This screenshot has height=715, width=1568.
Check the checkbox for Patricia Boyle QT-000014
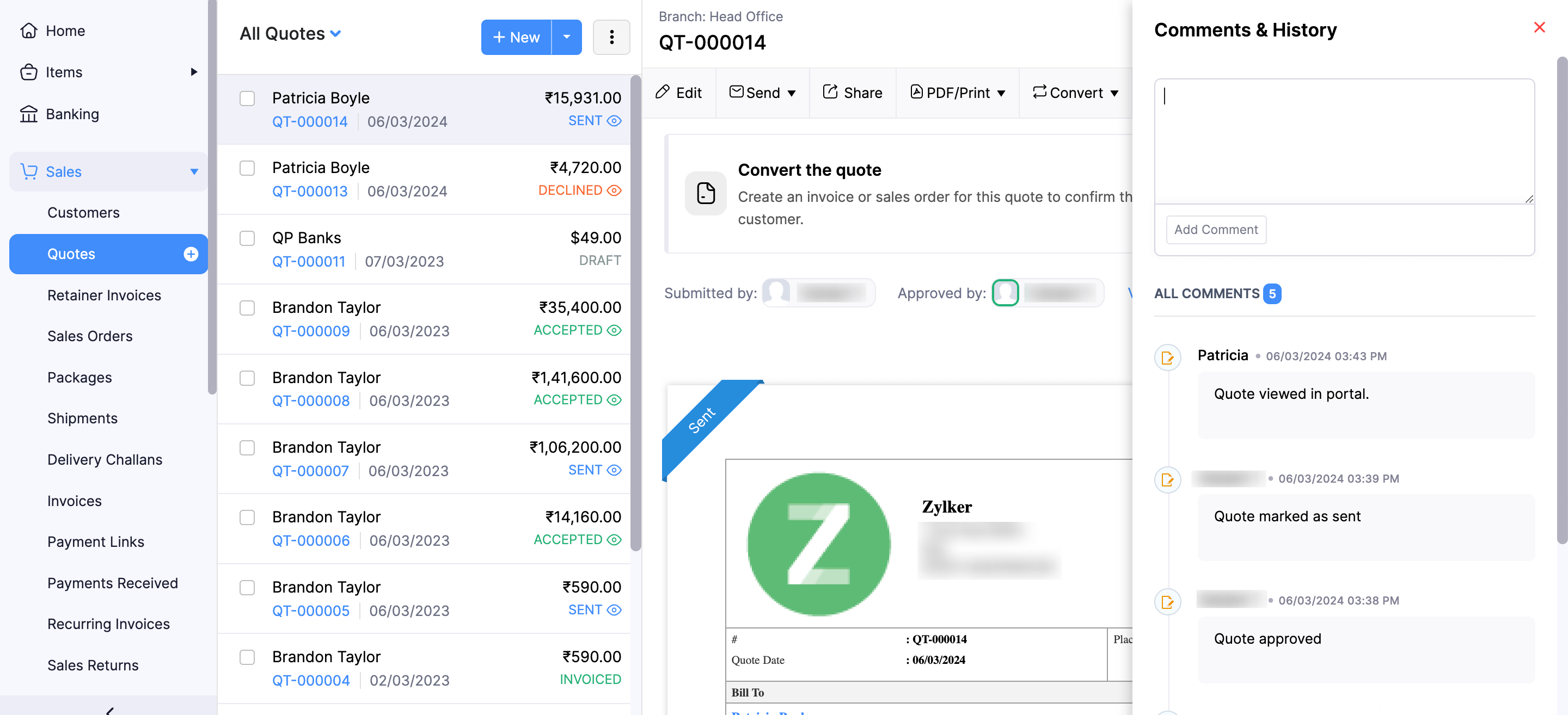point(247,98)
